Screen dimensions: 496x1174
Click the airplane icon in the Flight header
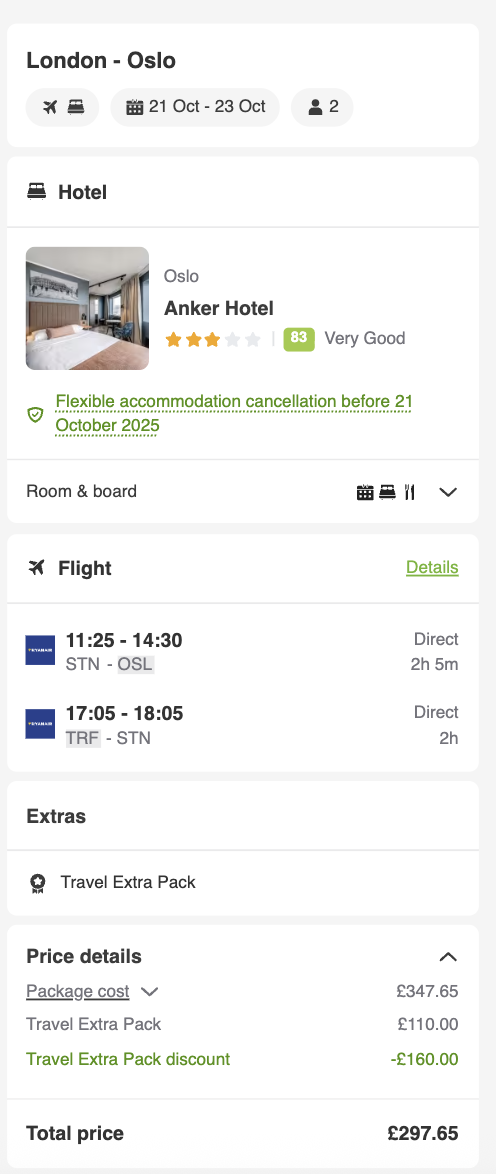(x=36, y=568)
